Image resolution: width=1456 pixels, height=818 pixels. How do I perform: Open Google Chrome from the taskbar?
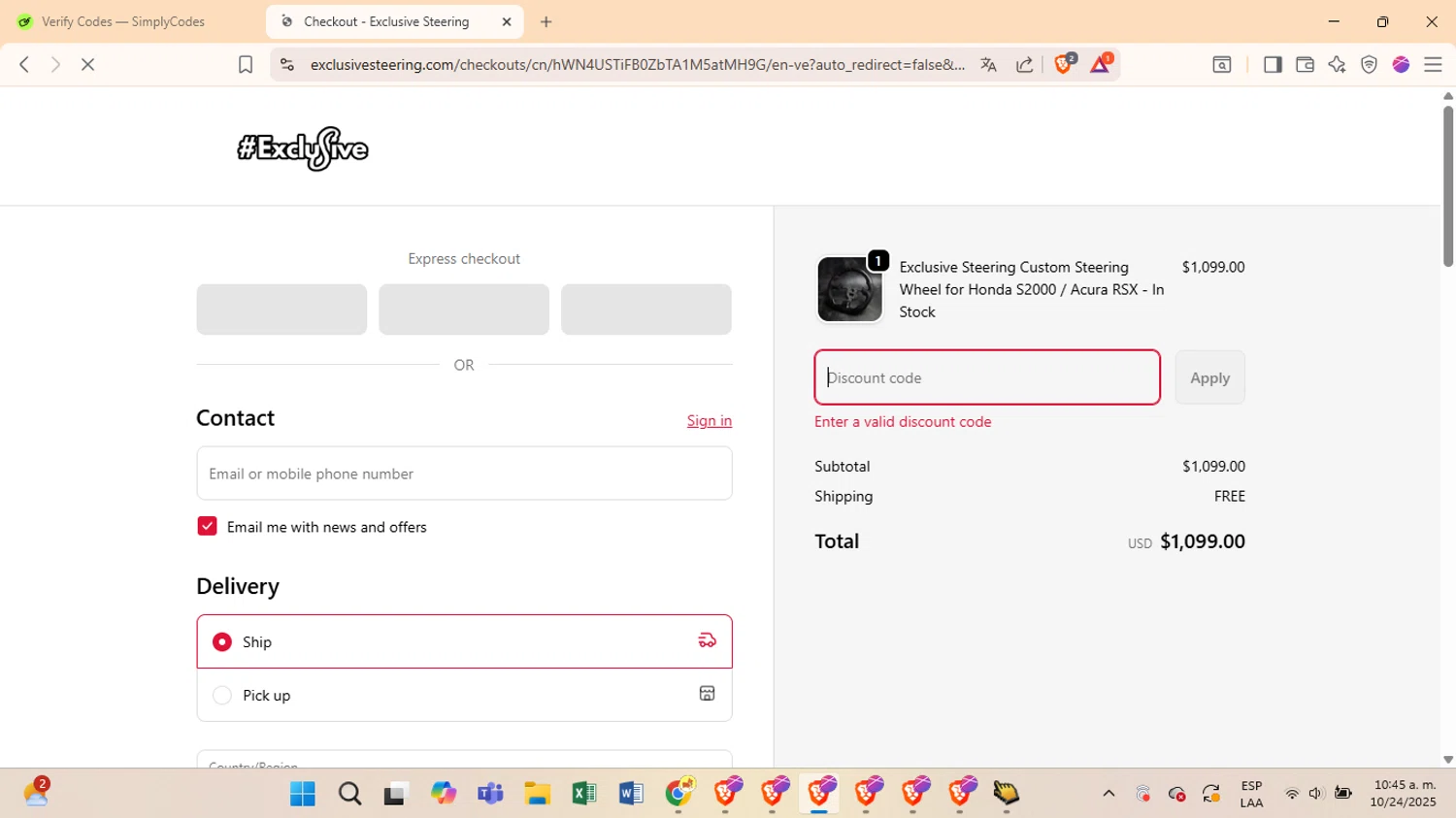tap(678, 794)
